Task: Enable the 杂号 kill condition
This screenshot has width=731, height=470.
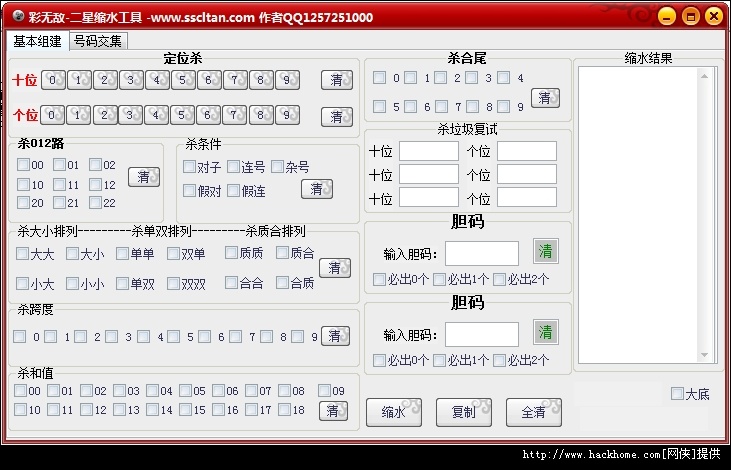Action: coord(277,166)
